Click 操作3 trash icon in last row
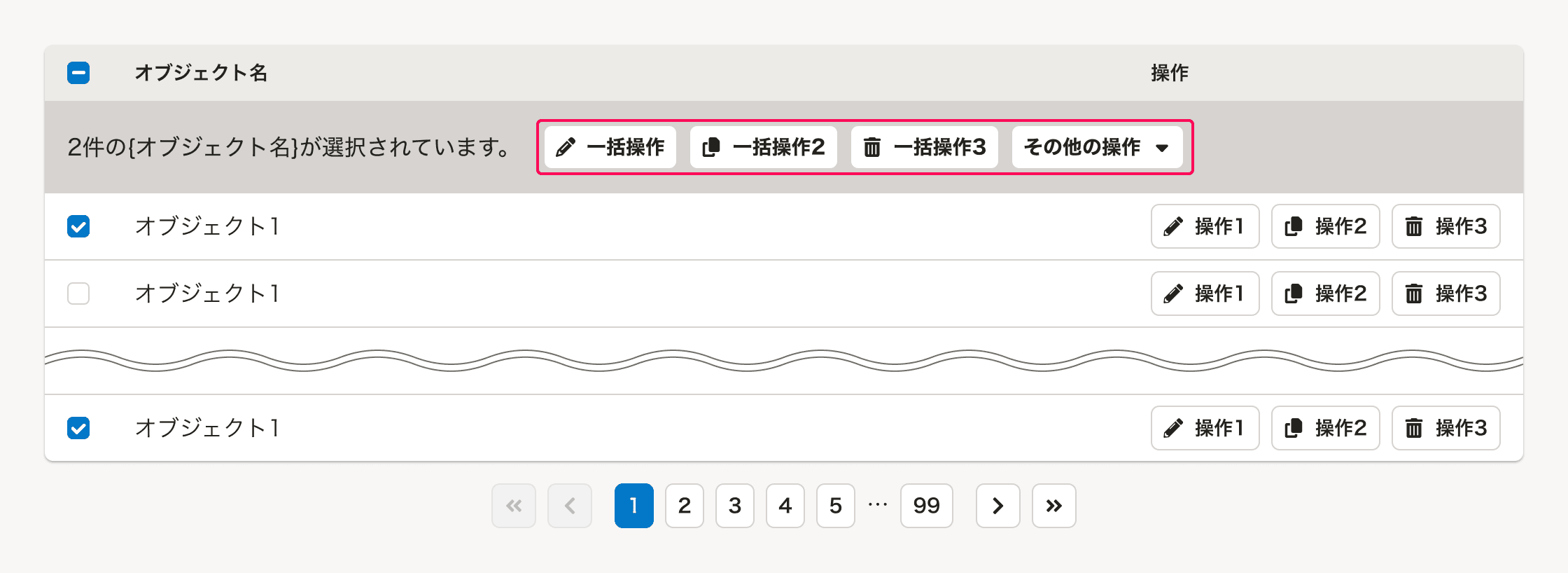The image size is (1568, 573). coord(1414,428)
